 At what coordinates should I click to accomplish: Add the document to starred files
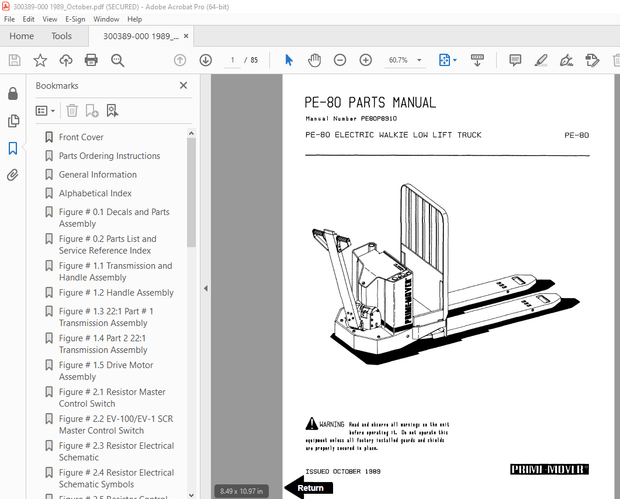(x=40, y=60)
